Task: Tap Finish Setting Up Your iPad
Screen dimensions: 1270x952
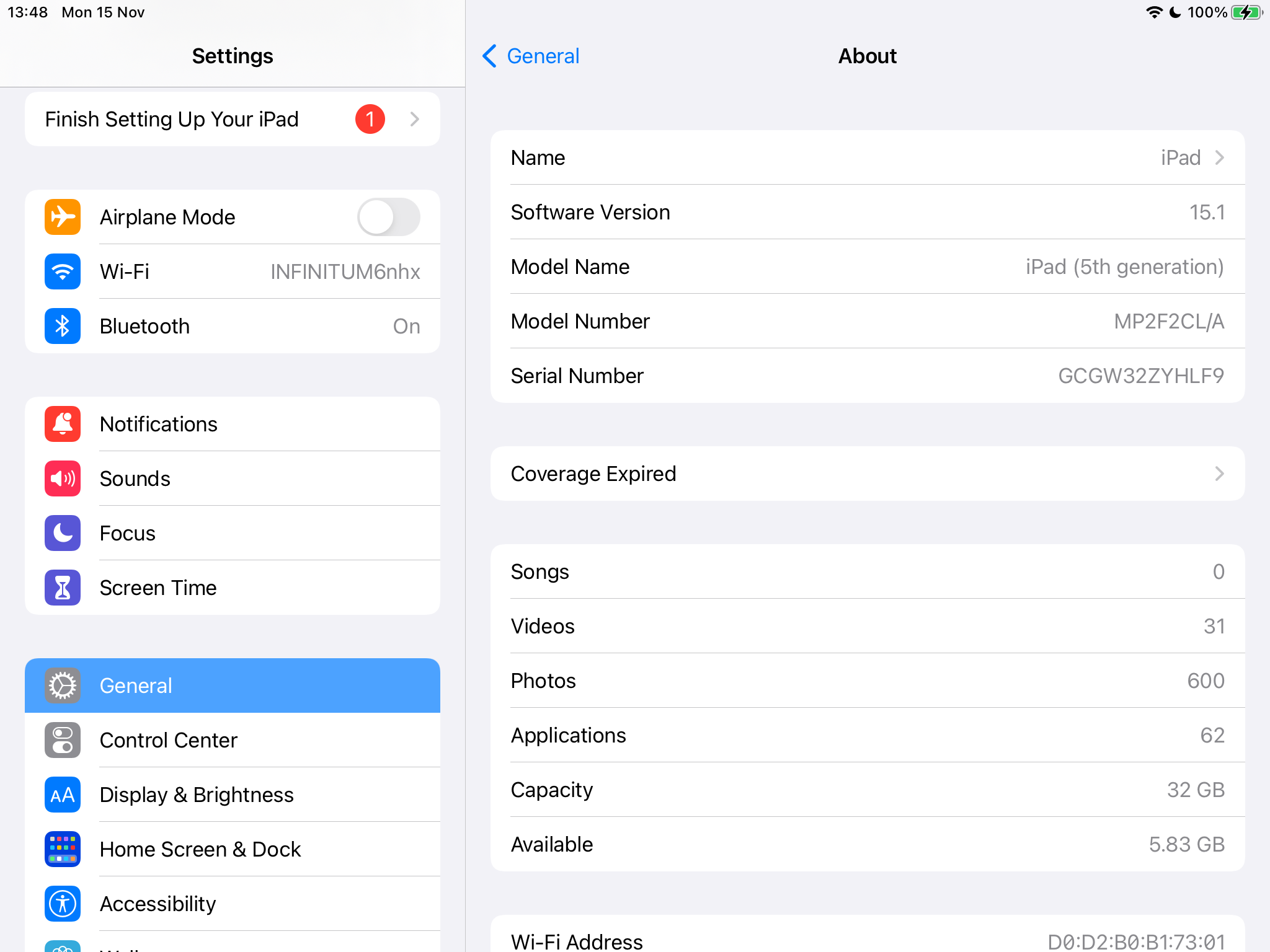Action: [233, 119]
